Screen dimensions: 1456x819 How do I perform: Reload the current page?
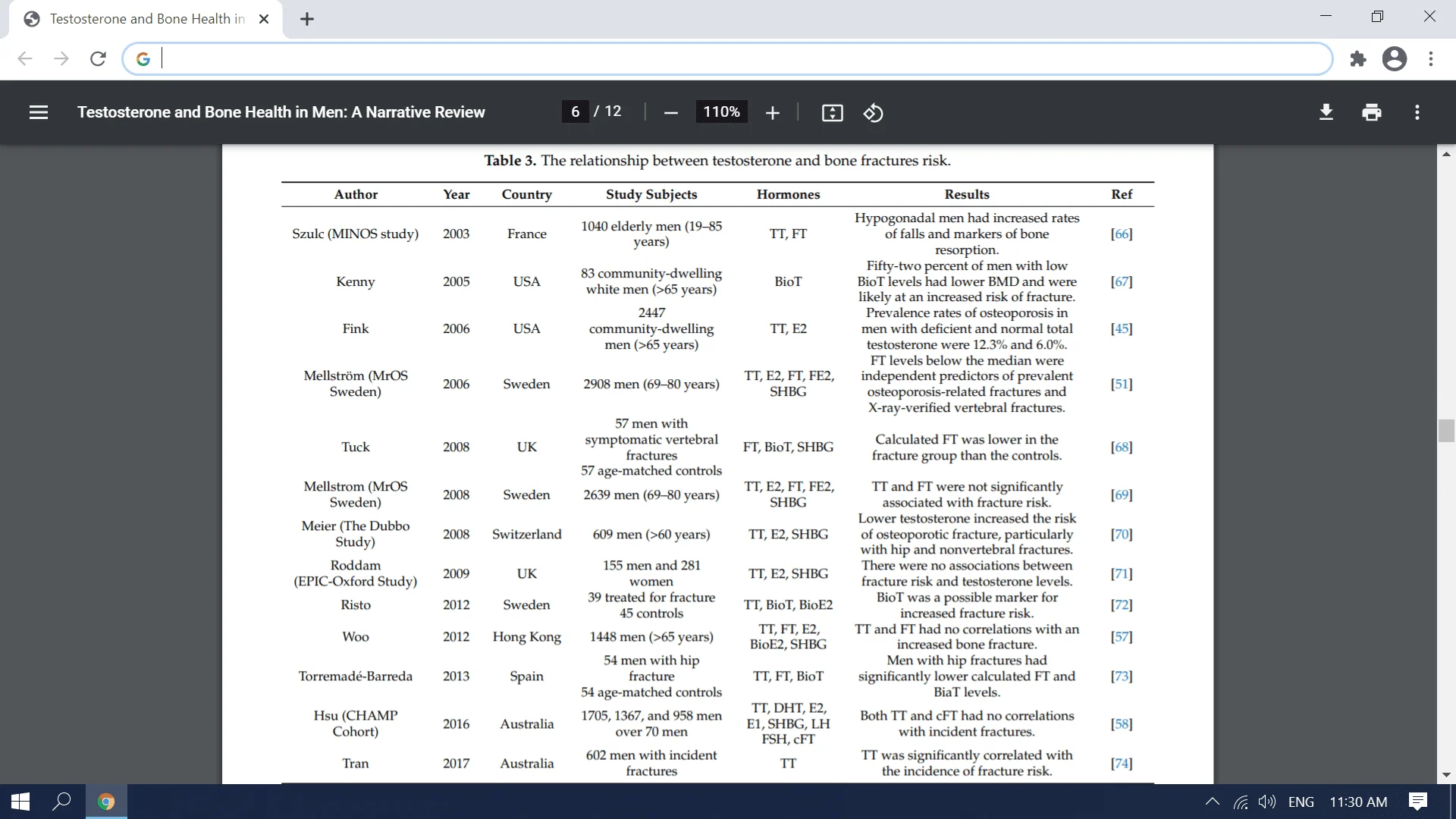tap(98, 58)
